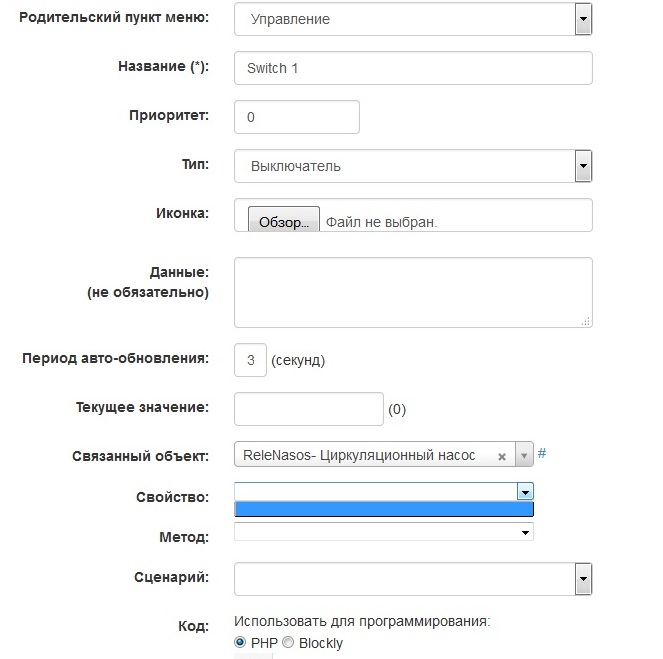The width and height of the screenshot is (663, 659).
Task: Toggle the Свойство dropdown arrow
Action: coord(525,491)
